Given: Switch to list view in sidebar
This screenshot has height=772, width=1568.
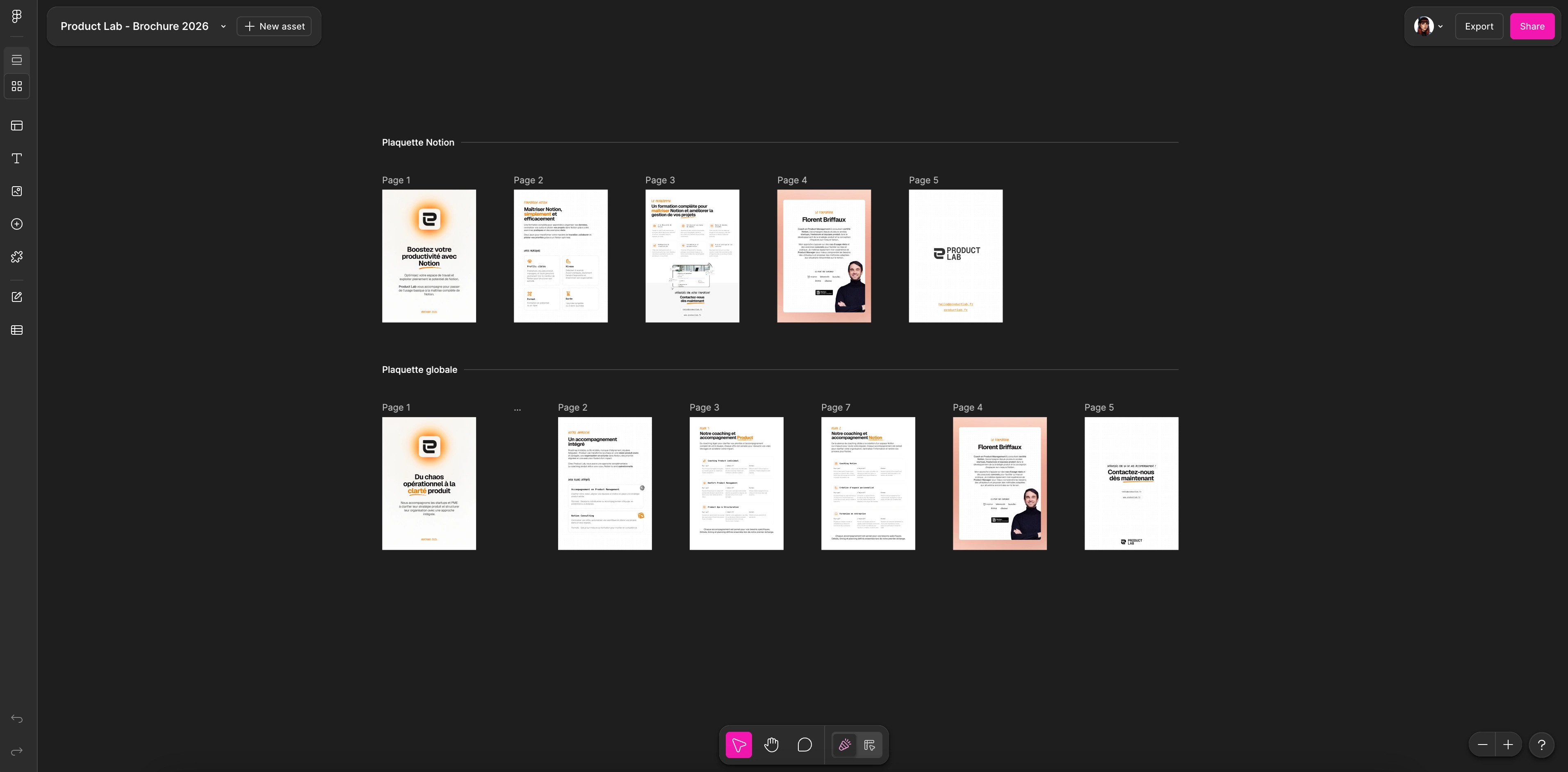Looking at the screenshot, I should pos(17,59).
